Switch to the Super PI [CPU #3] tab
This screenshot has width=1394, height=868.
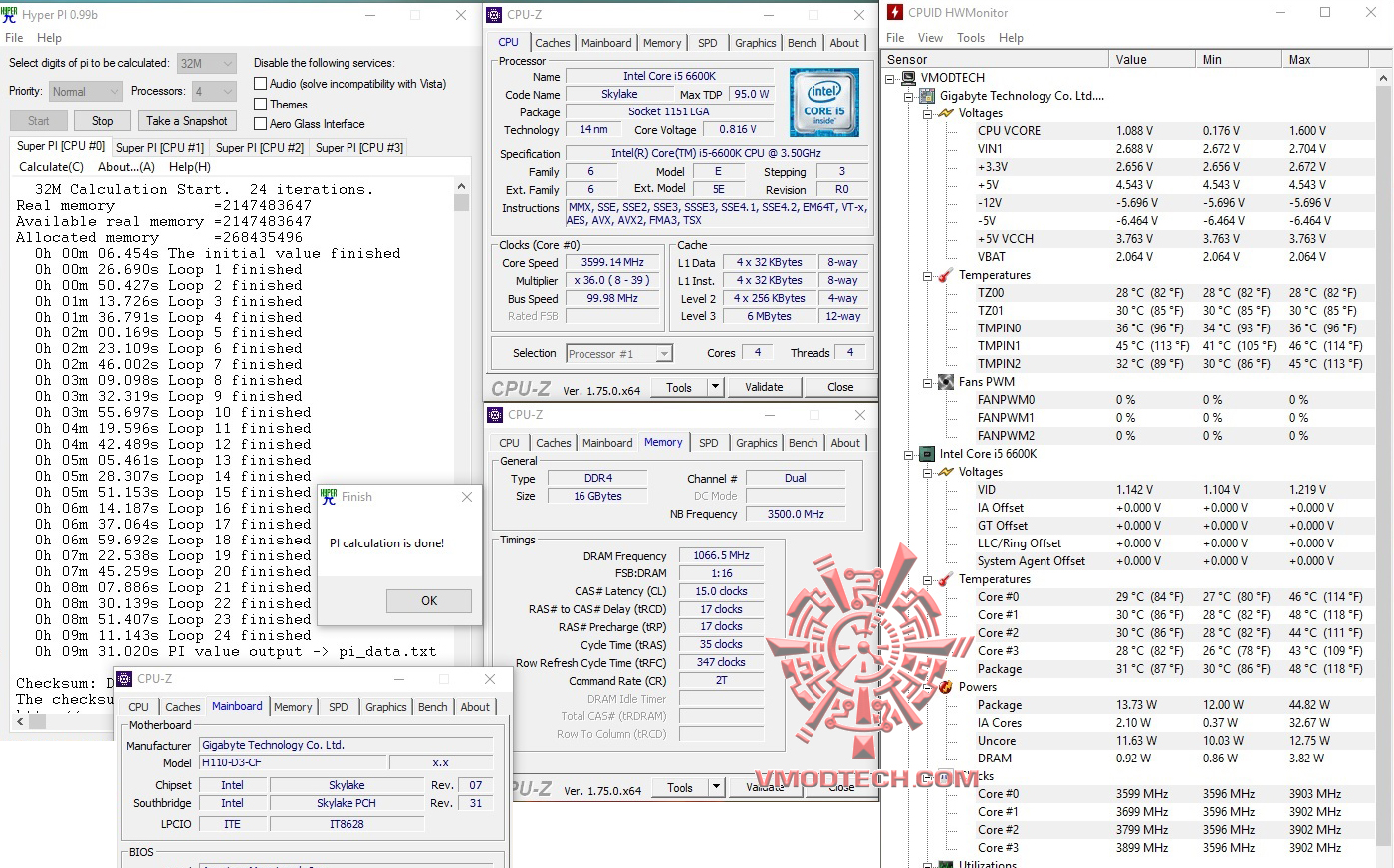coord(359,147)
